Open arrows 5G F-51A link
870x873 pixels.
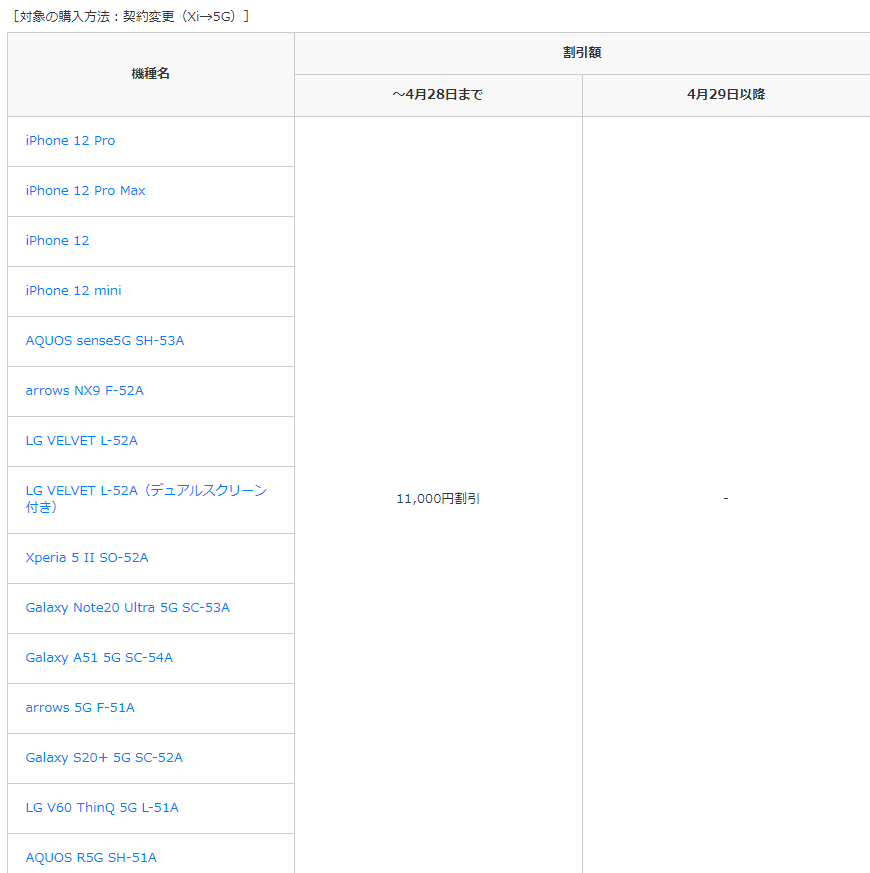click(x=80, y=708)
